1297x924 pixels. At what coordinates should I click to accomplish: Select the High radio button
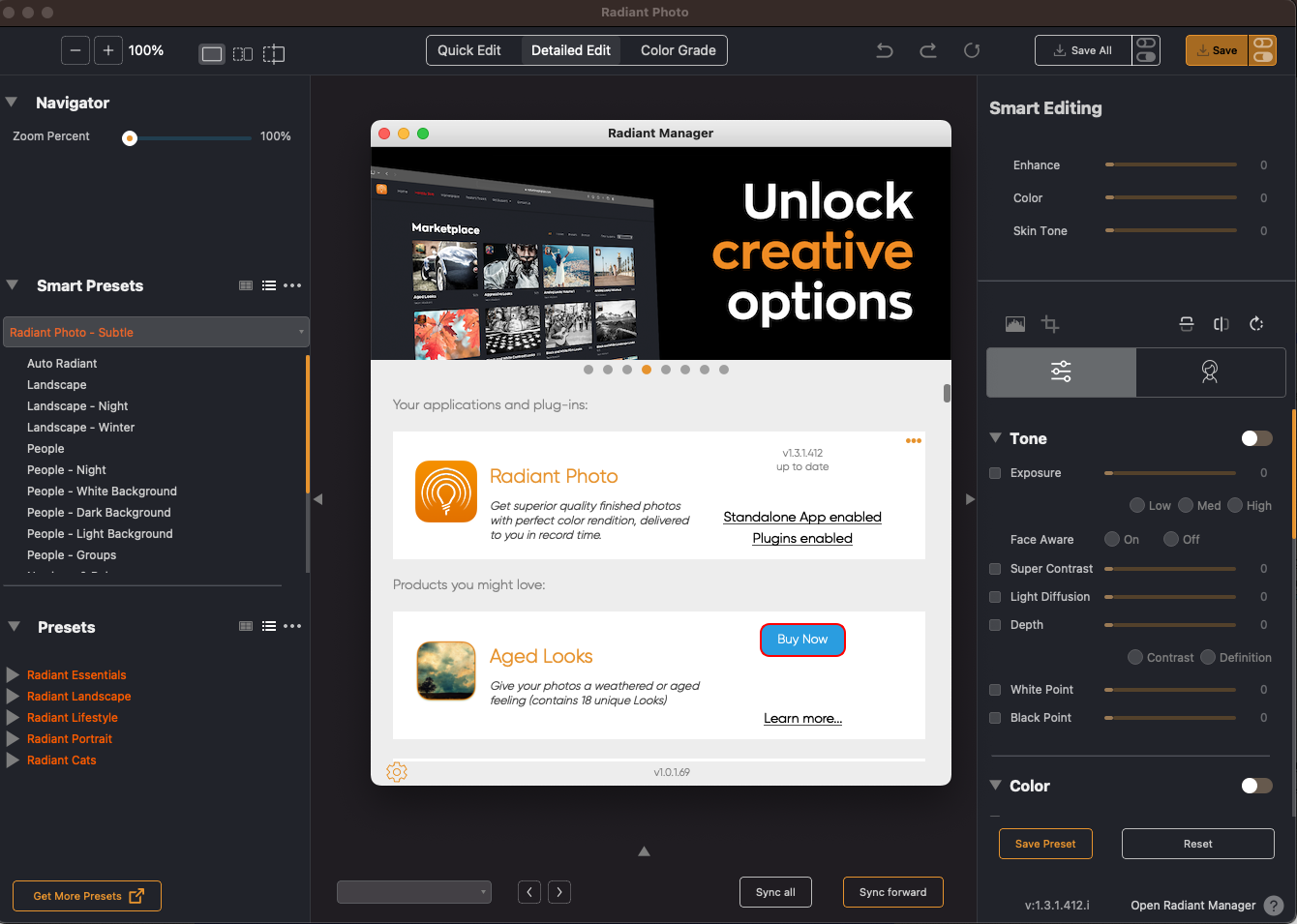[1235, 505]
